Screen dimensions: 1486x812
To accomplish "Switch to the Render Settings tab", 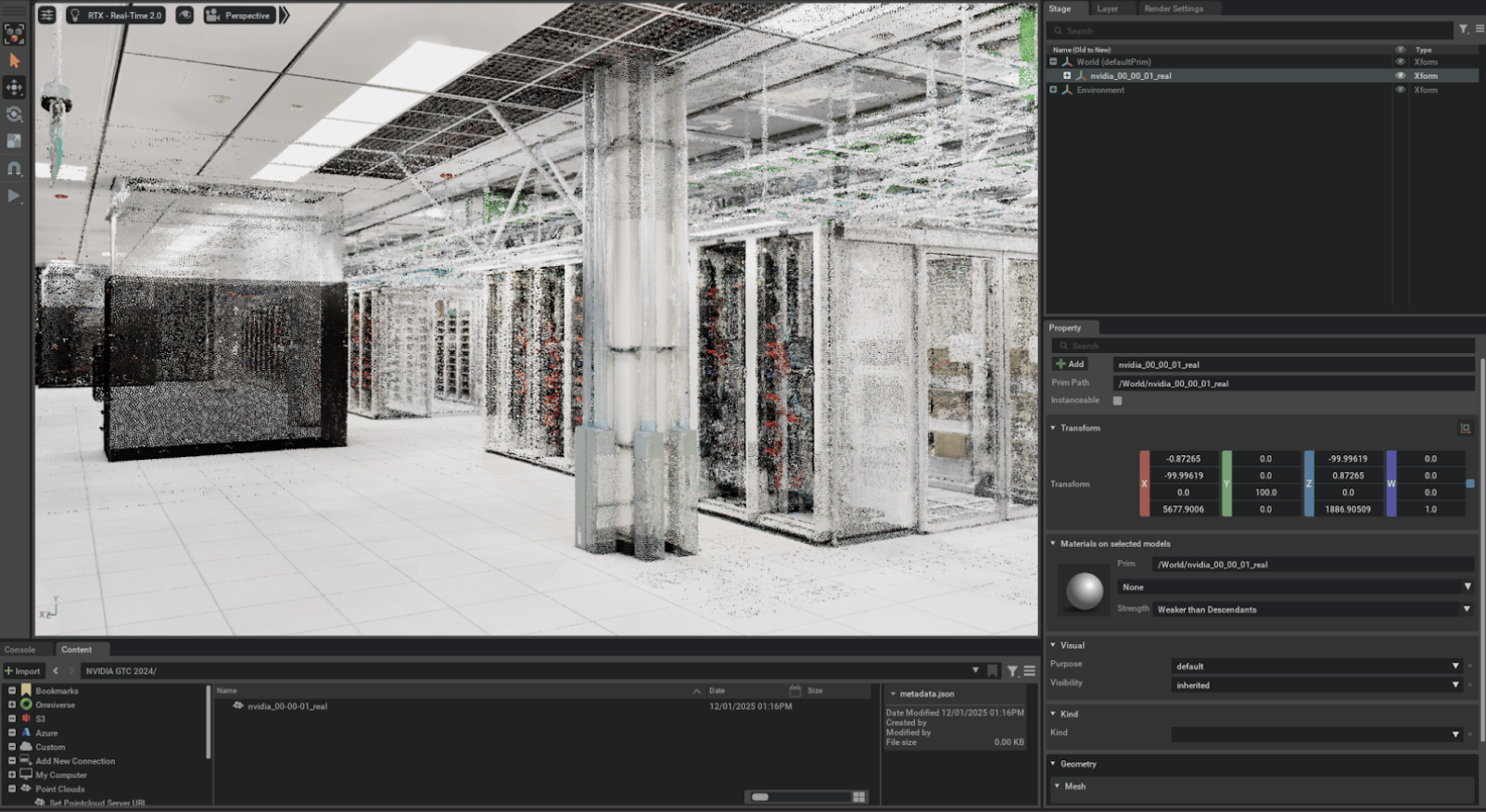I will pos(1173,8).
